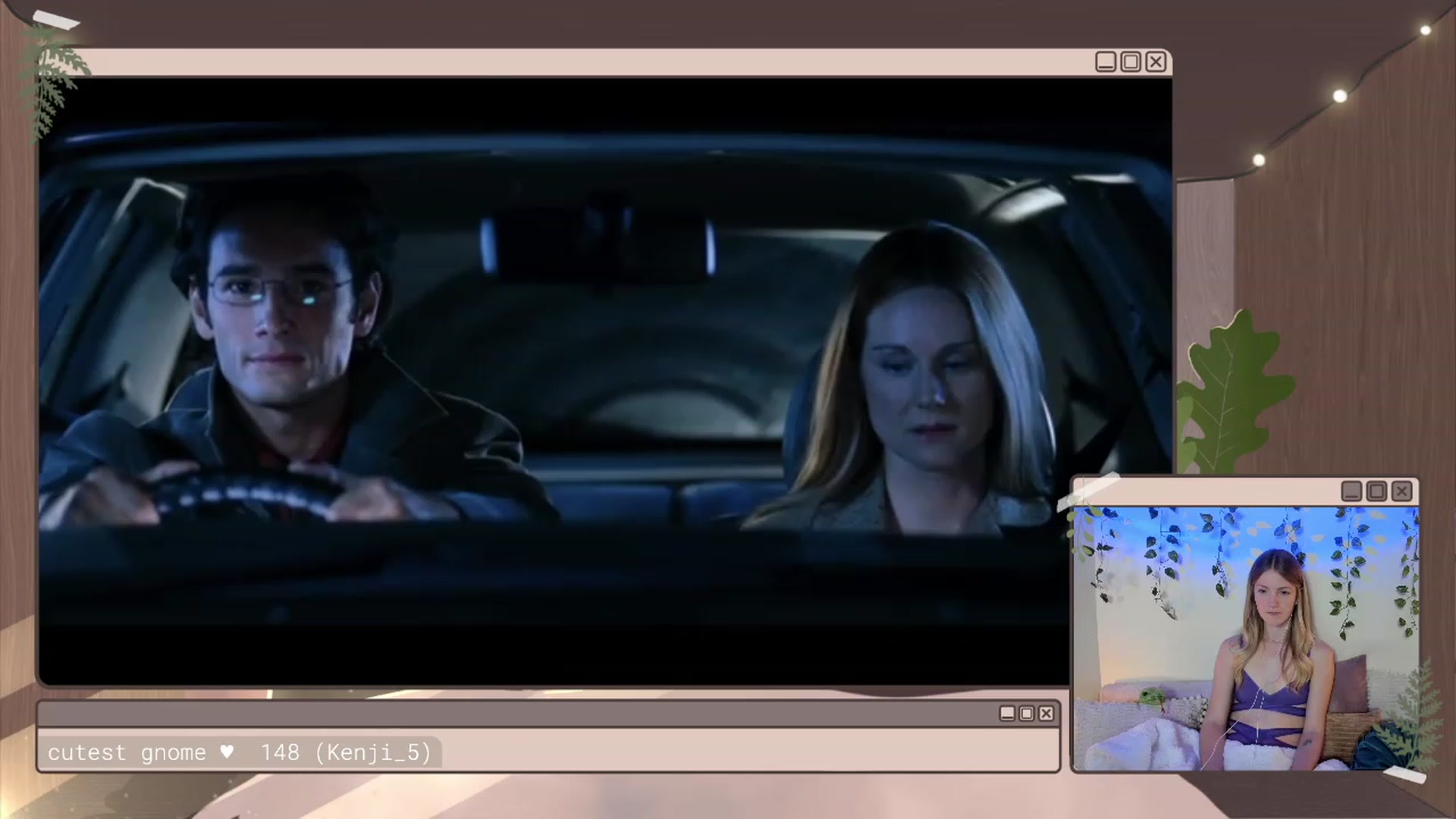Close the chat ticker window

click(1046, 714)
